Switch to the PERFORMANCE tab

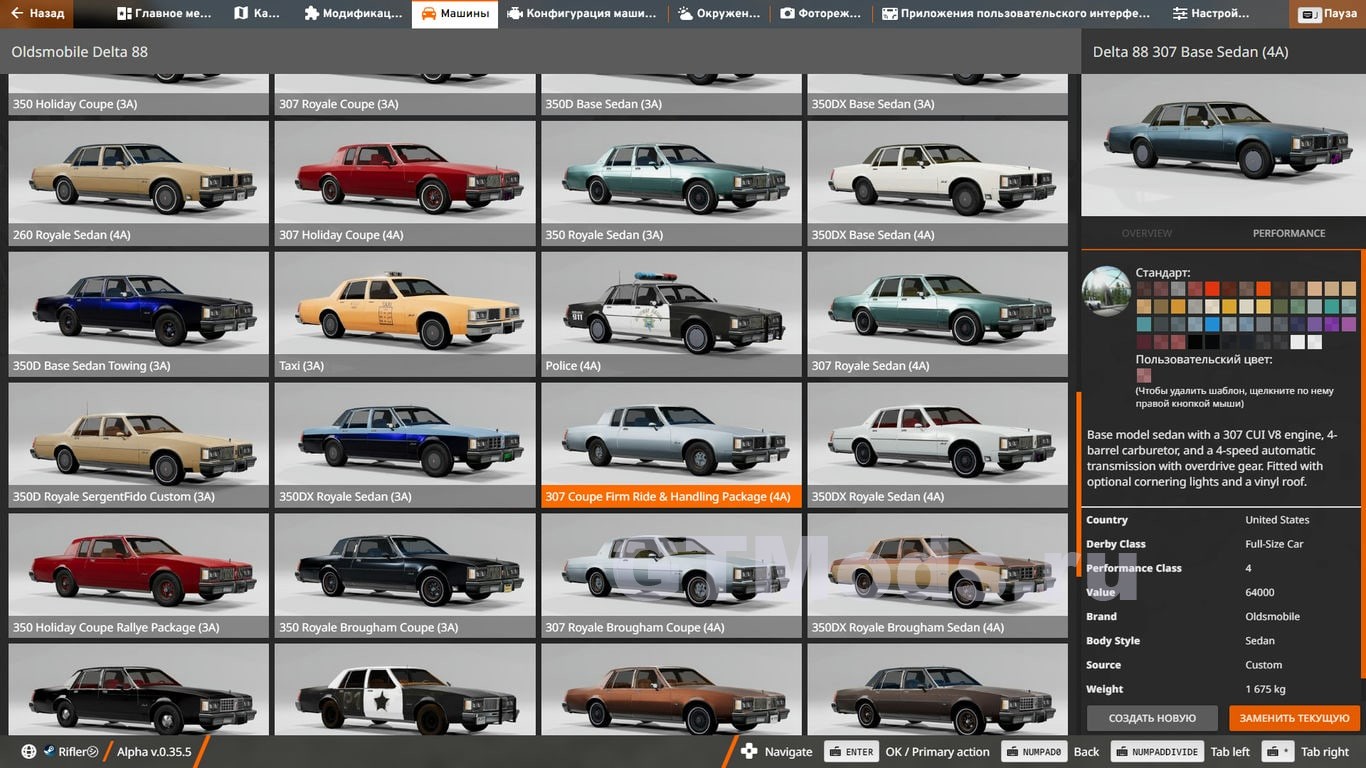[x=1289, y=233]
